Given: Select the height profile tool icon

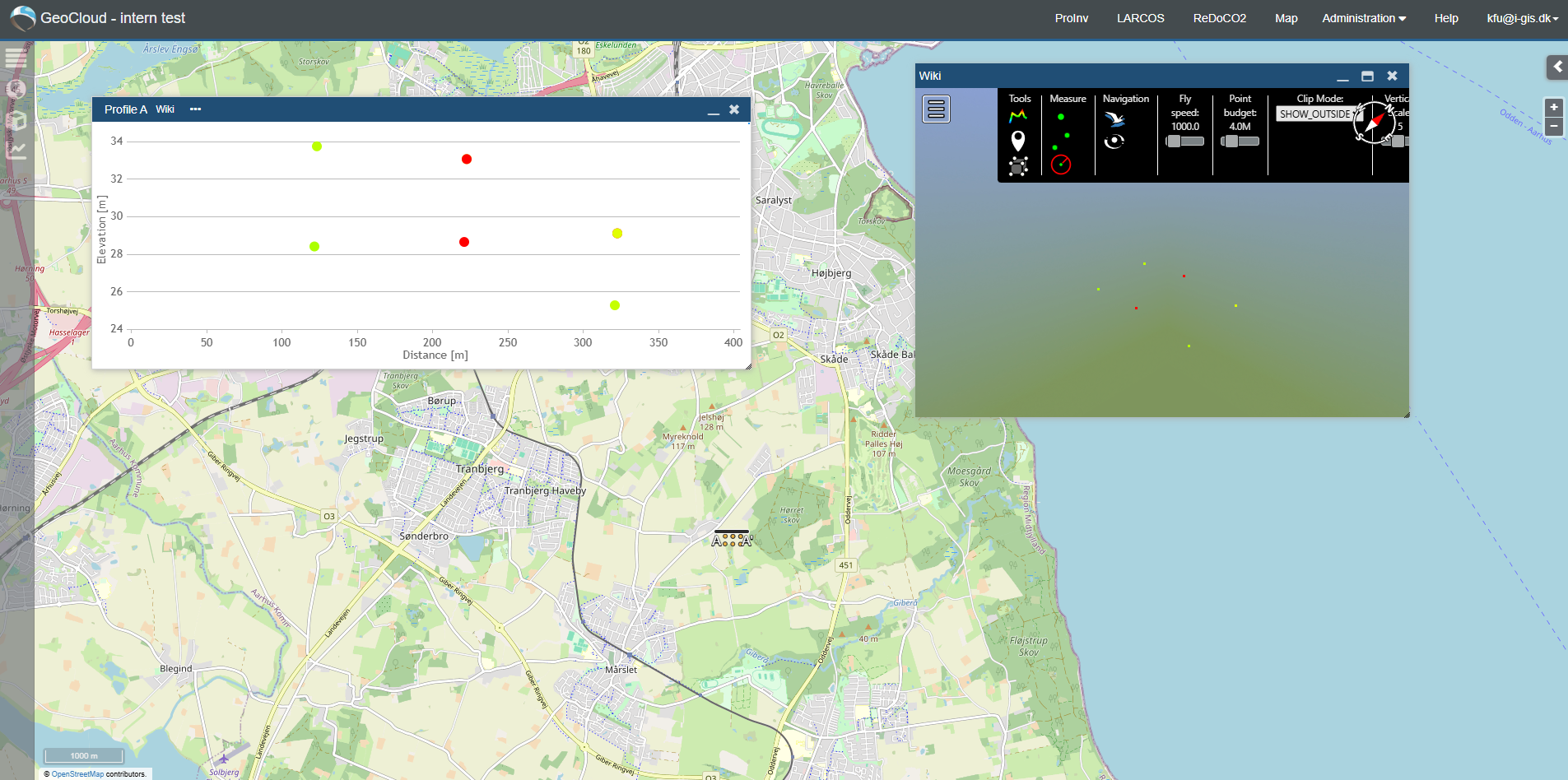Looking at the screenshot, I should click(1018, 116).
